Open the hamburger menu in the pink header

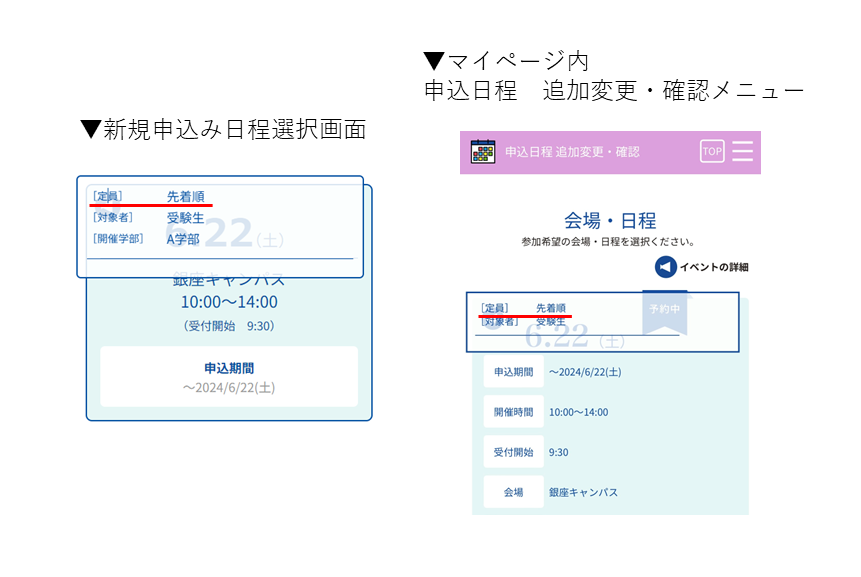[742, 152]
